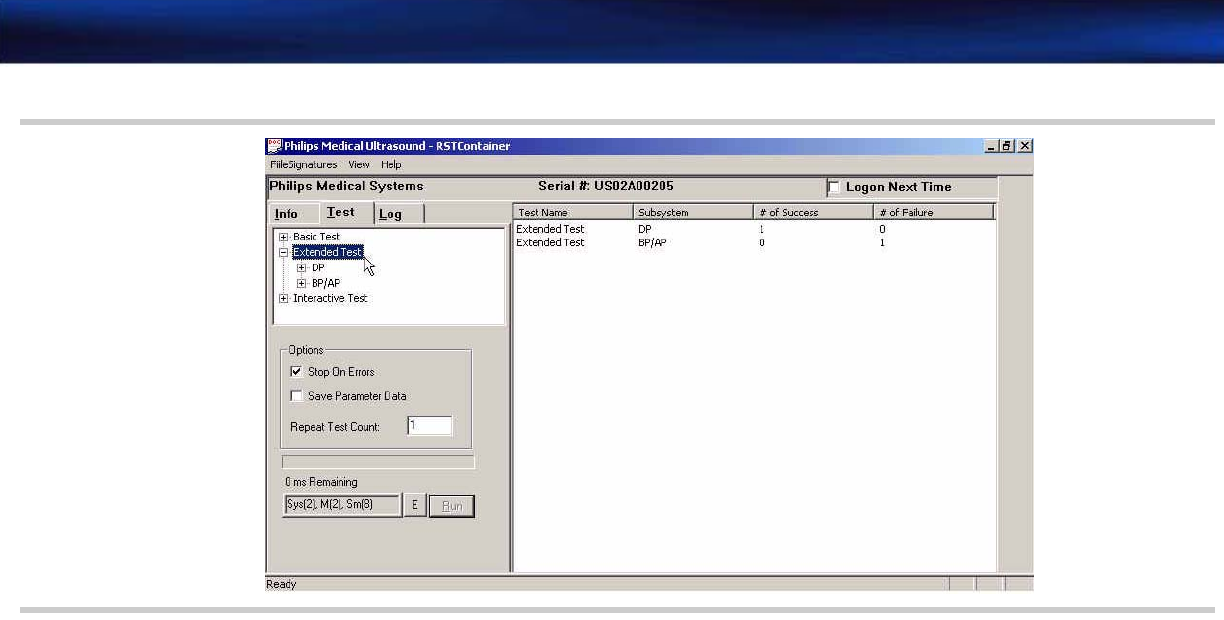Sort by Test Name column header
1224x620 pixels.
[x=574, y=212]
